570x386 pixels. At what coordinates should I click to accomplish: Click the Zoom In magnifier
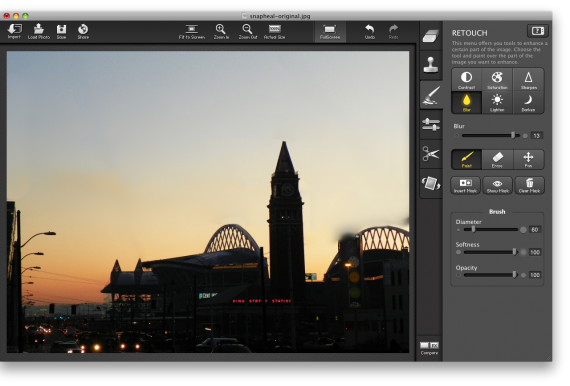point(221,31)
